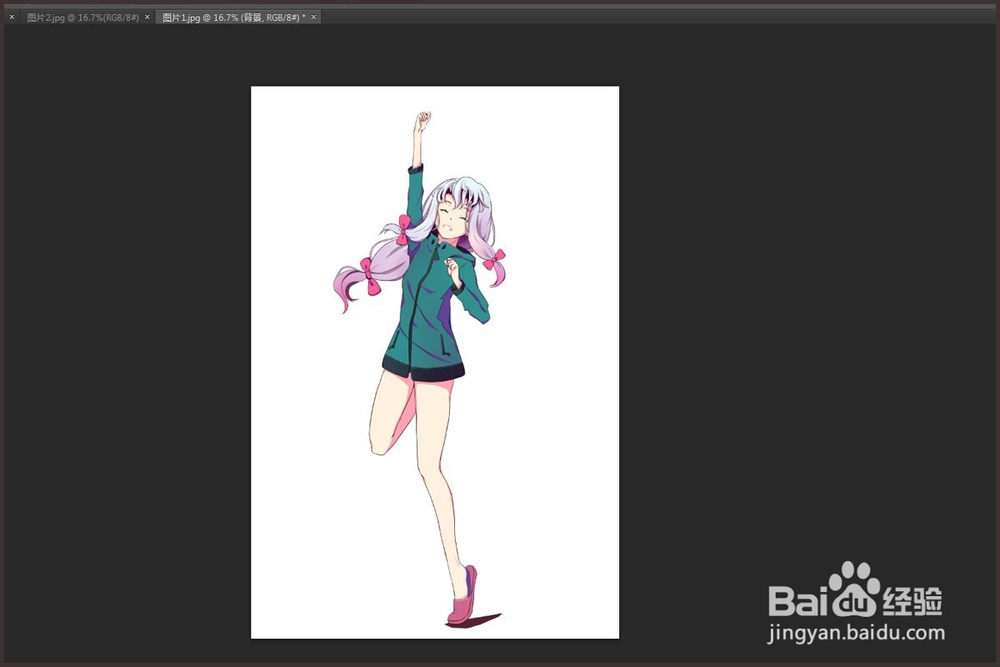This screenshot has height=667, width=1000.
Task: Close the 图片1.jpg document tab
Action: pyautogui.click(x=313, y=17)
